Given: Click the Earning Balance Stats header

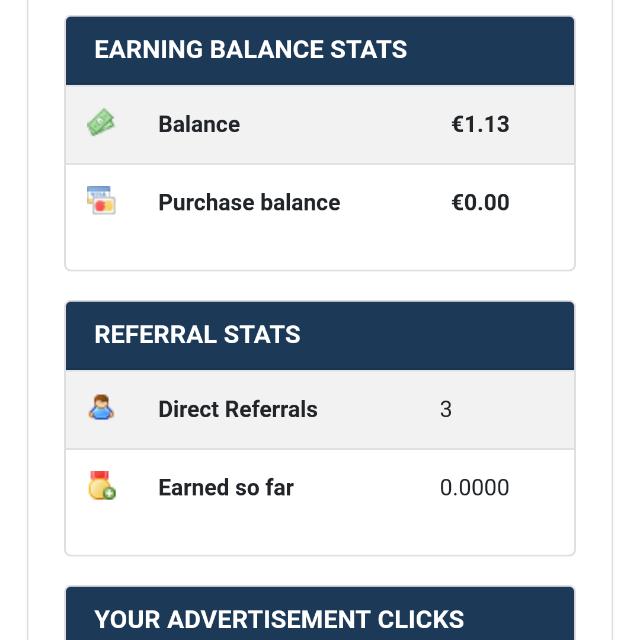Looking at the screenshot, I should point(250,50).
